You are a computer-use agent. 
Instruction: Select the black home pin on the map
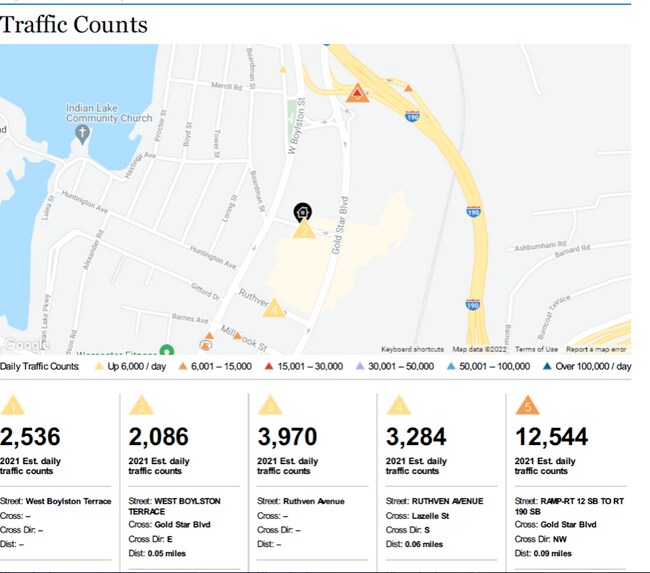[301, 212]
